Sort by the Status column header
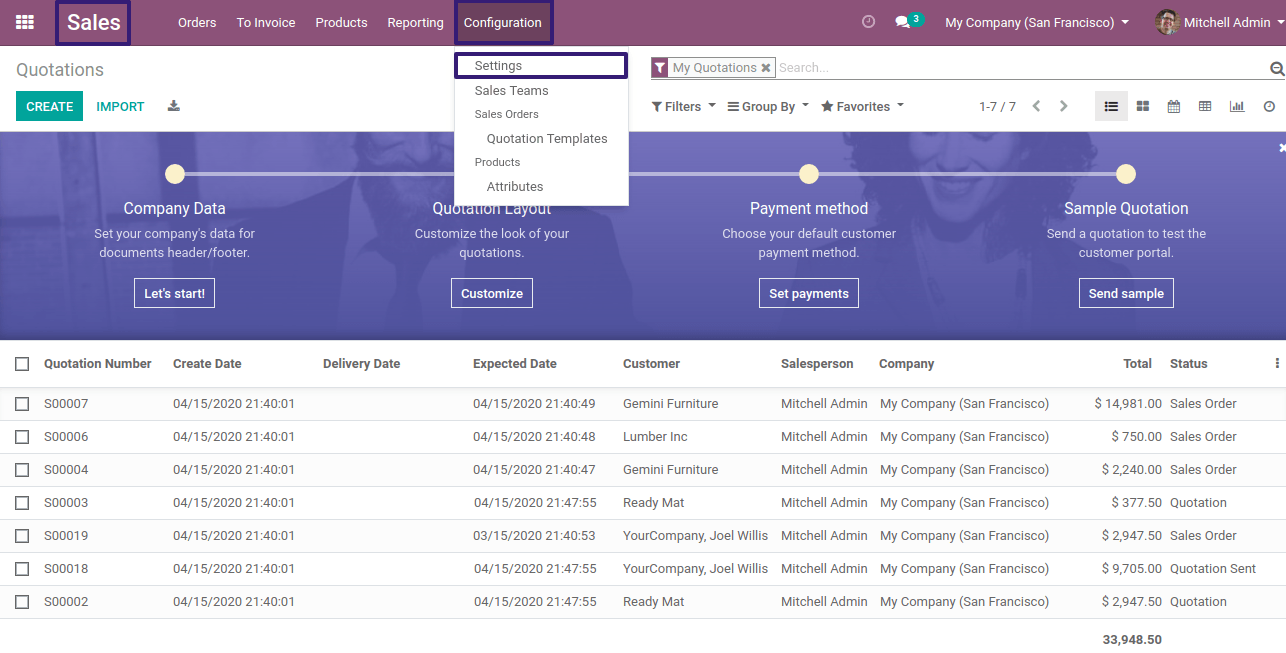 (1189, 364)
